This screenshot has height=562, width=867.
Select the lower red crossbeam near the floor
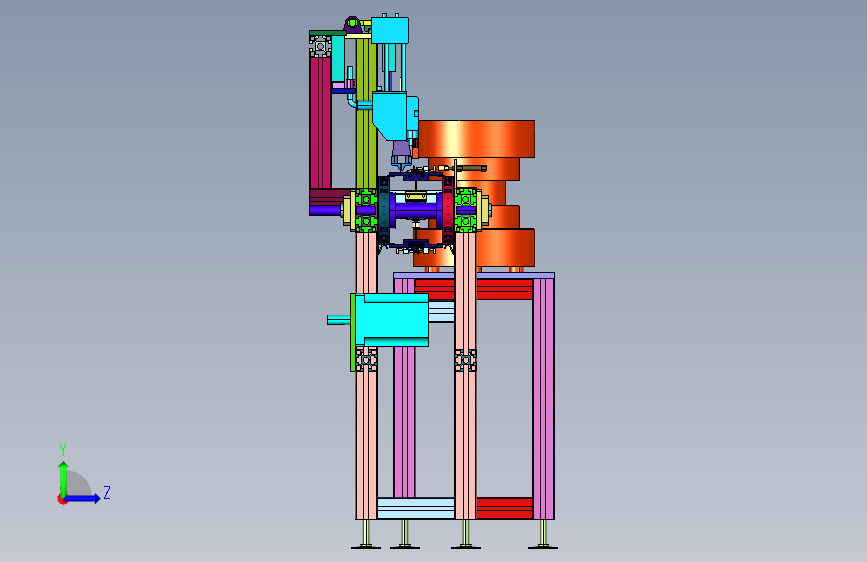coord(504,508)
